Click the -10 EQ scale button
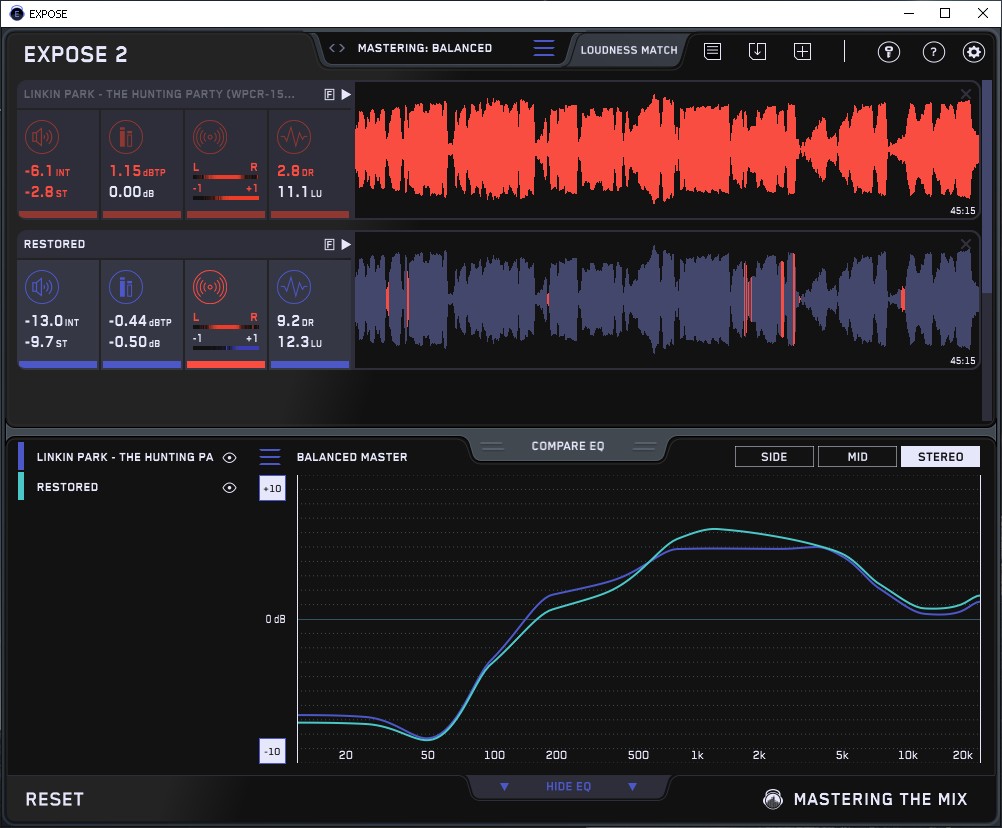Viewport: 1002px width, 828px height. tap(272, 751)
